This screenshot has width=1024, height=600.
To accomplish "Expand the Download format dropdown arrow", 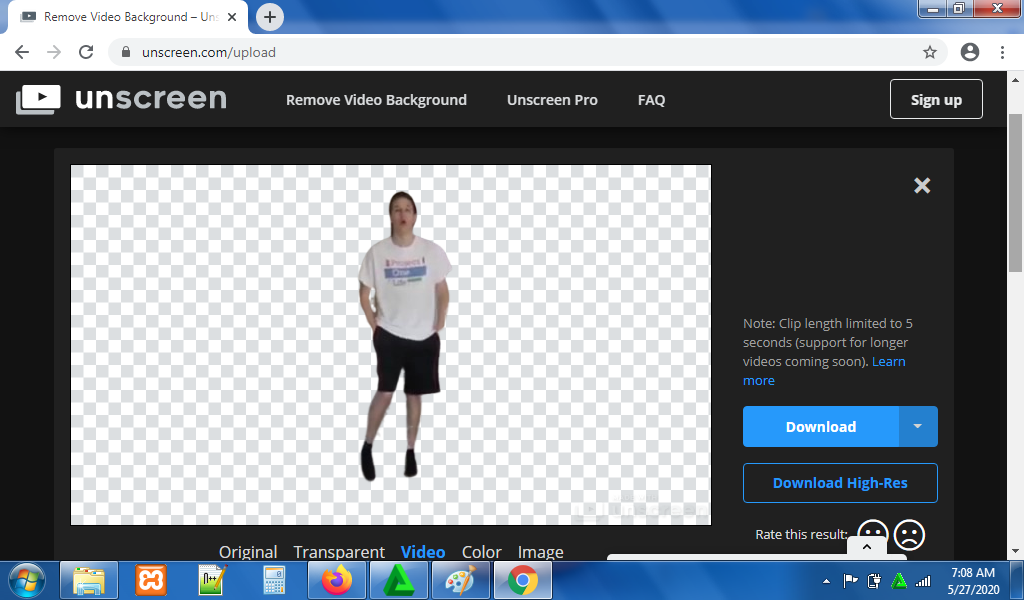I will [918, 426].
